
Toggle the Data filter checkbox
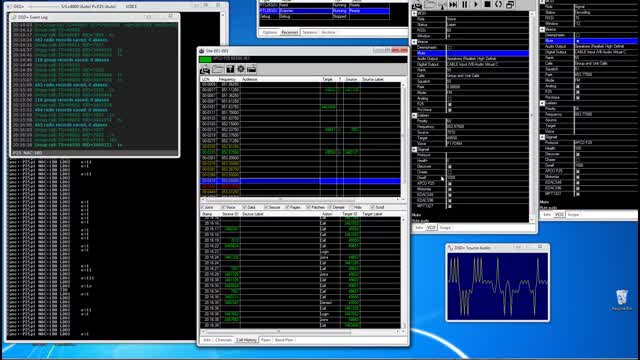pyautogui.click(x=244, y=207)
